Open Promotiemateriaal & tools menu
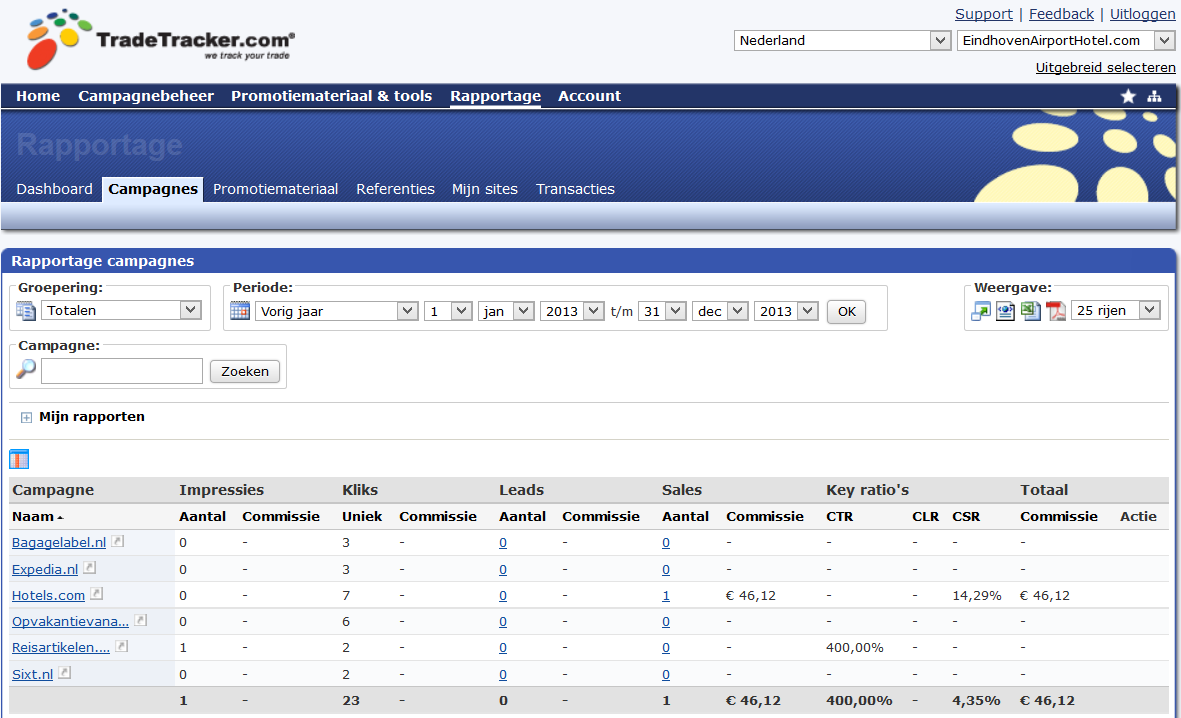Image resolution: width=1181 pixels, height=718 pixels. click(331, 96)
